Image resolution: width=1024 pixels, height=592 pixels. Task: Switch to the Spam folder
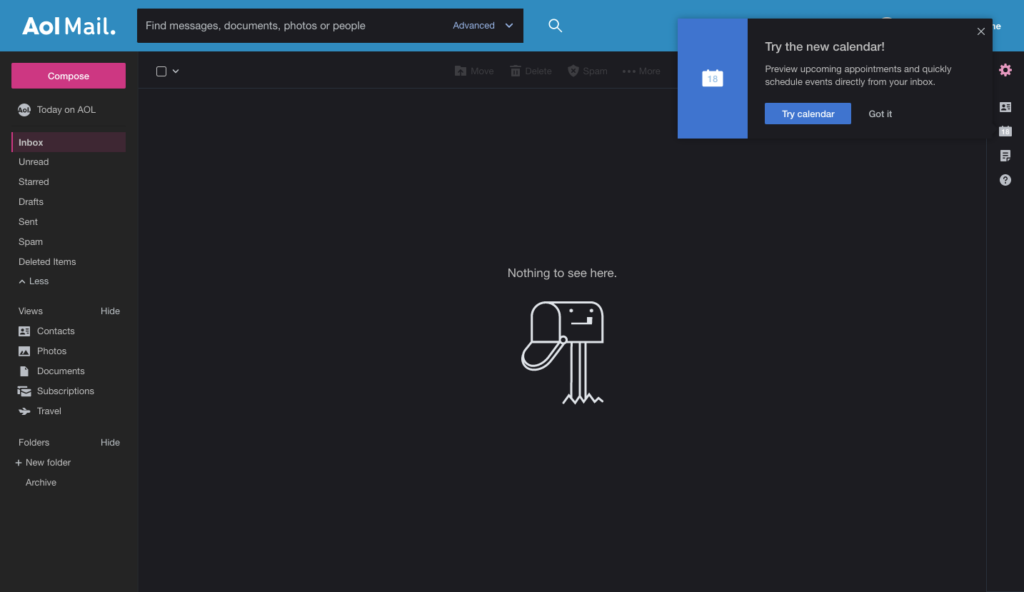(x=30, y=241)
